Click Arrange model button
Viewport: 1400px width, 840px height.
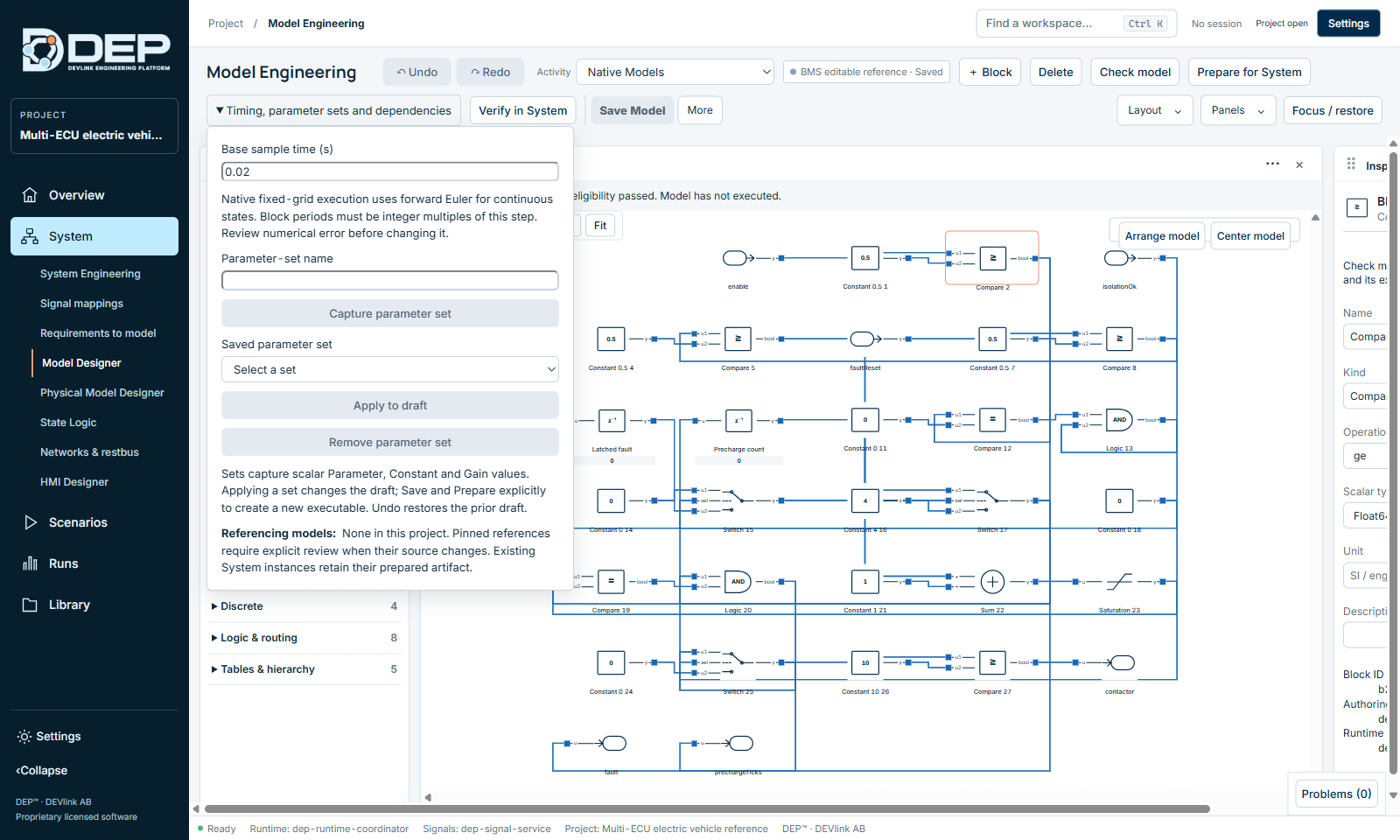point(1162,235)
